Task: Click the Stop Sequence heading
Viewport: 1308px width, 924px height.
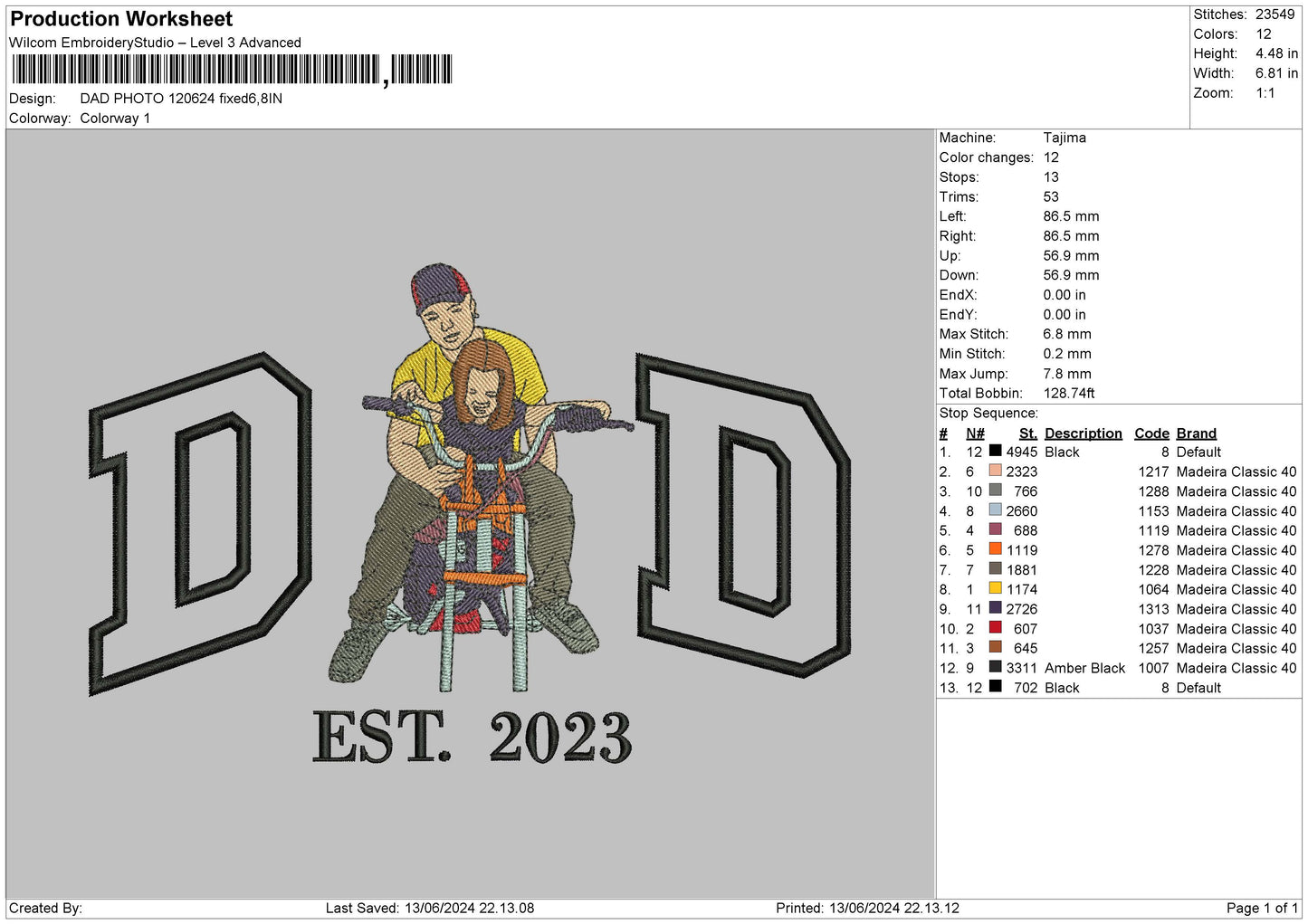Action: pos(988,413)
